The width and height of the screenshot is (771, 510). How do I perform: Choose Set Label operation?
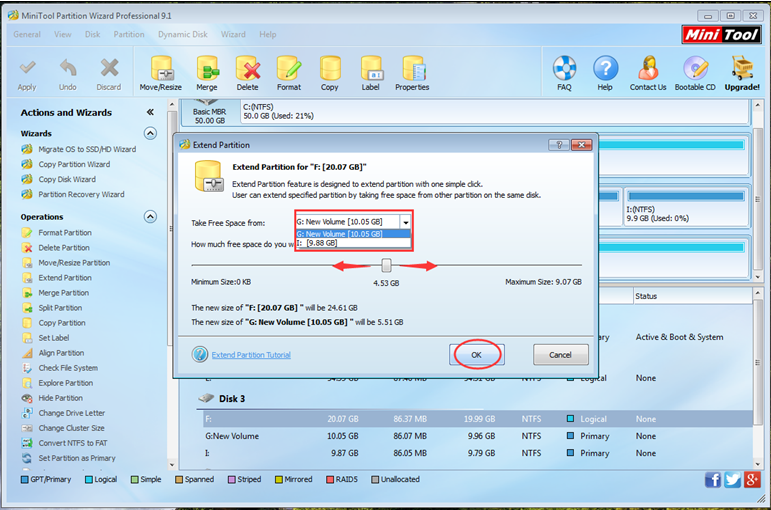pyautogui.click(x=54, y=338)
